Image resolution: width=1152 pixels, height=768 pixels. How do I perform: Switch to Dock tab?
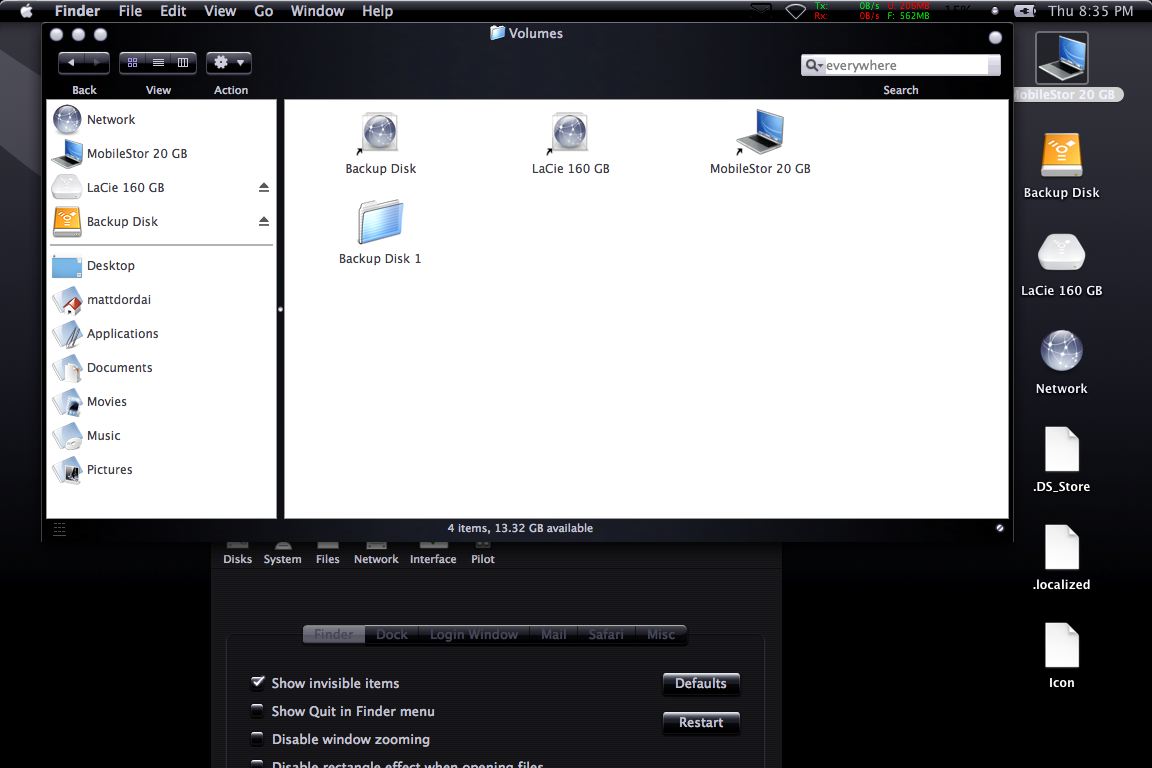(x=392, y=634)
